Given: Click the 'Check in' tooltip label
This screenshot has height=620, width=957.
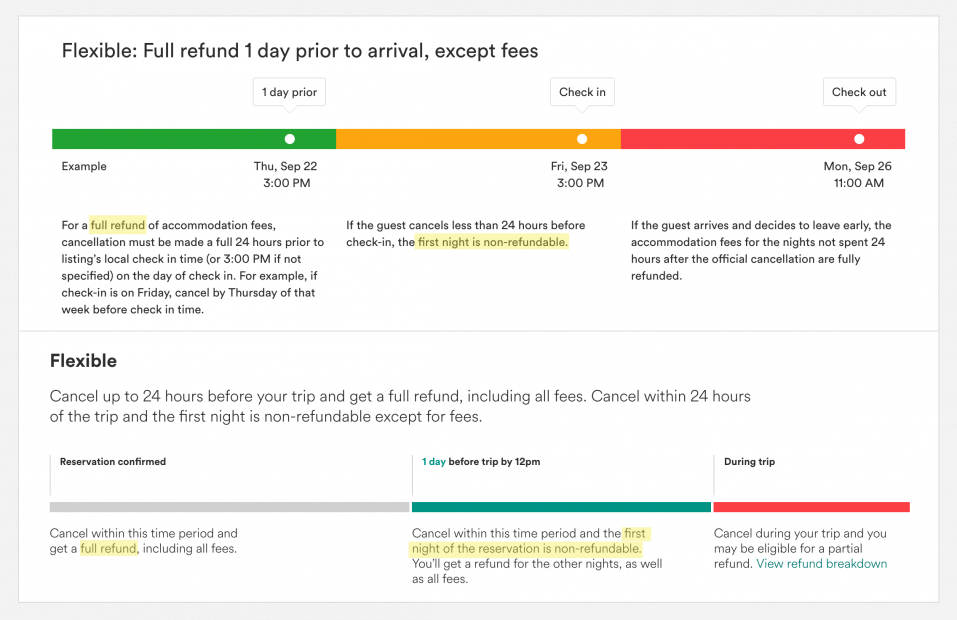Looking at the screenshot, I should coord(582,92).
